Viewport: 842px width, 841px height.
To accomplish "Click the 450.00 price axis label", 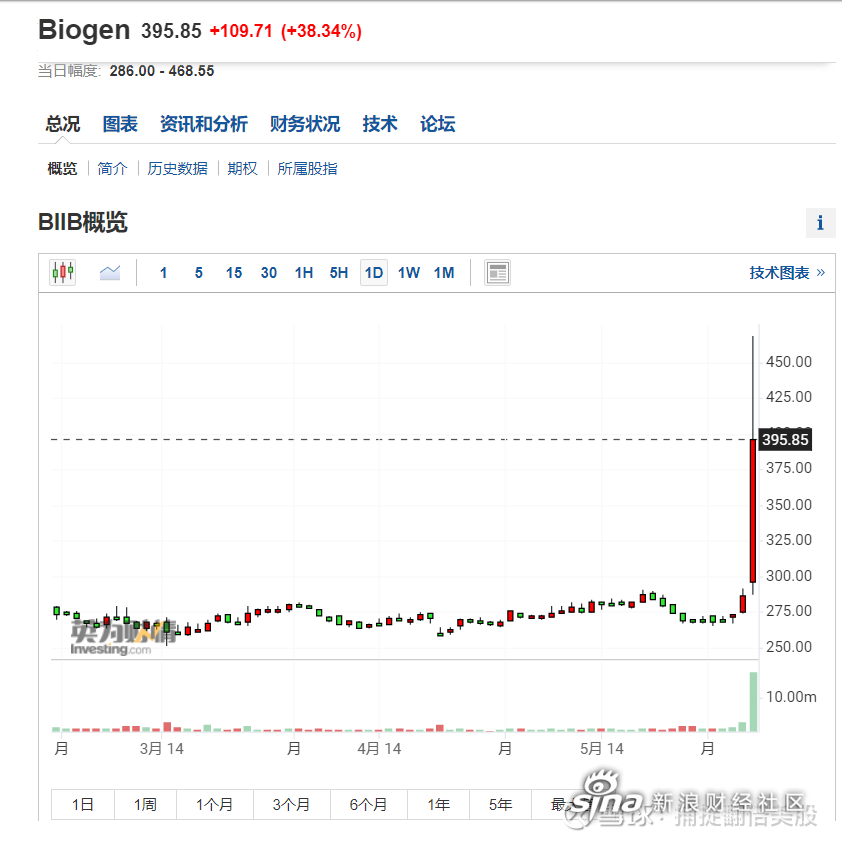I will 789,361.
